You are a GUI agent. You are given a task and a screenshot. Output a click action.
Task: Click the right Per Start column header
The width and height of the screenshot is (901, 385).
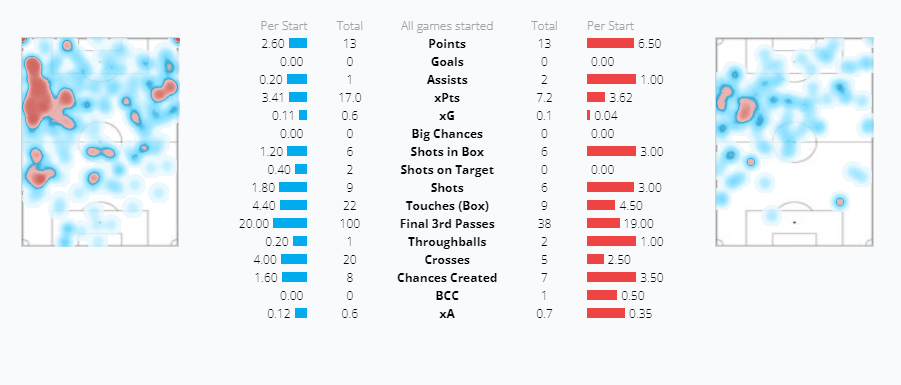click(x=610, y=26)
